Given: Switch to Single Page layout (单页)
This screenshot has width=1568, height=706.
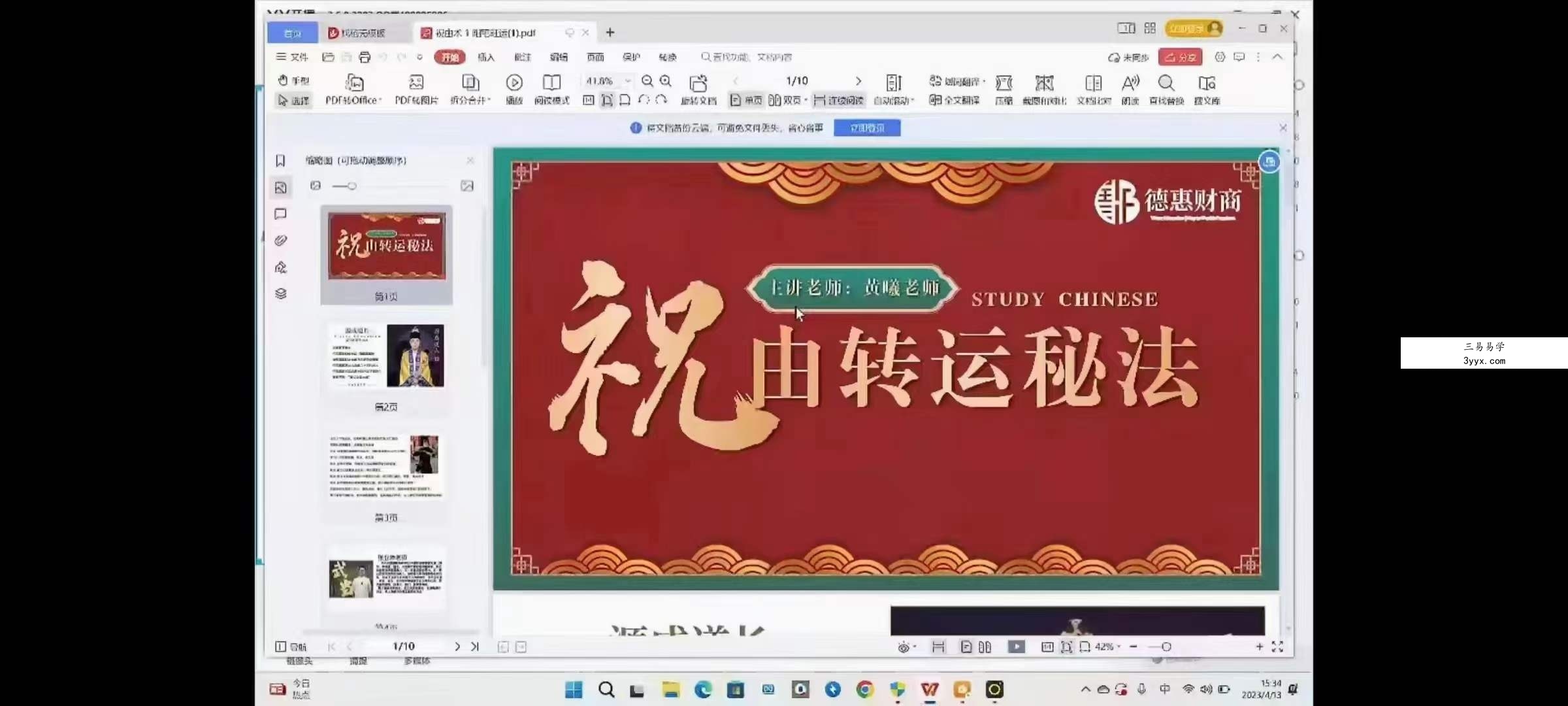Looking at the screenshot, I should (x=746, y=100).
